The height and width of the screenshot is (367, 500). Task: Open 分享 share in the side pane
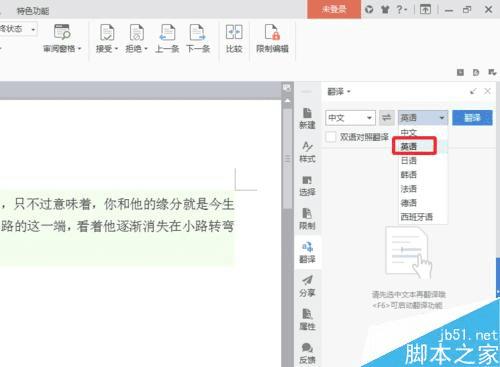point(307,286)
